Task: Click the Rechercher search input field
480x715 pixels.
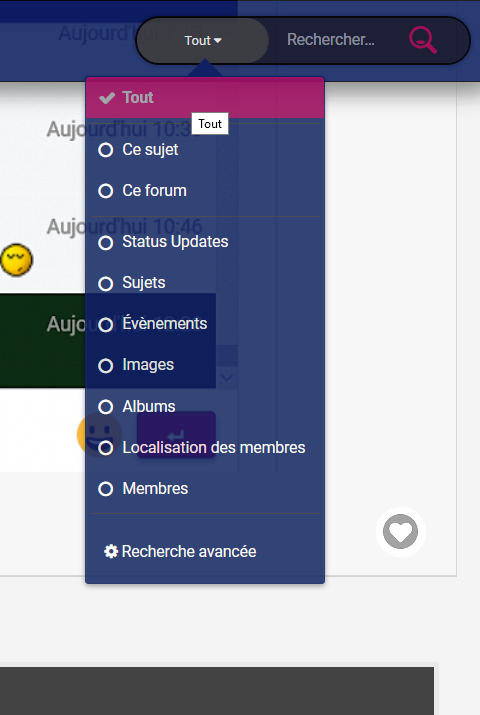Action: pyautogui.click(x=337, y=40)
